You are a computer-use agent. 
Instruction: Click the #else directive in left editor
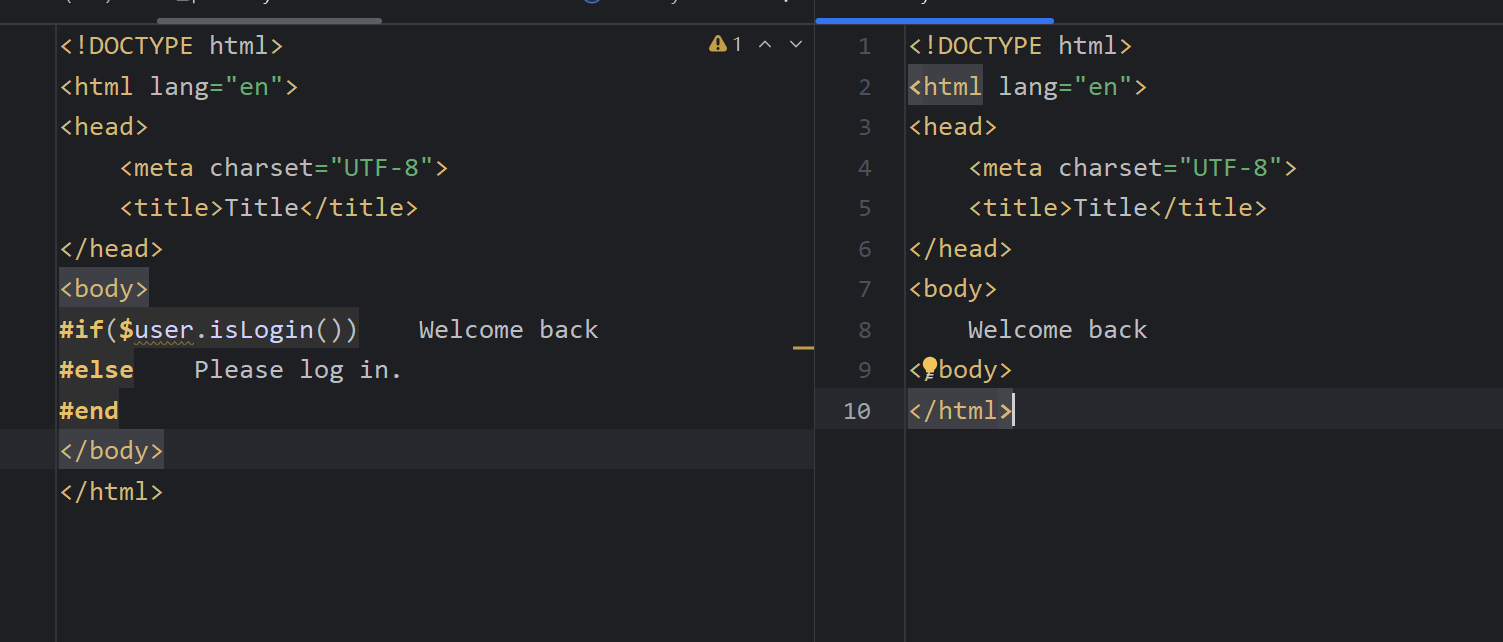96,370
